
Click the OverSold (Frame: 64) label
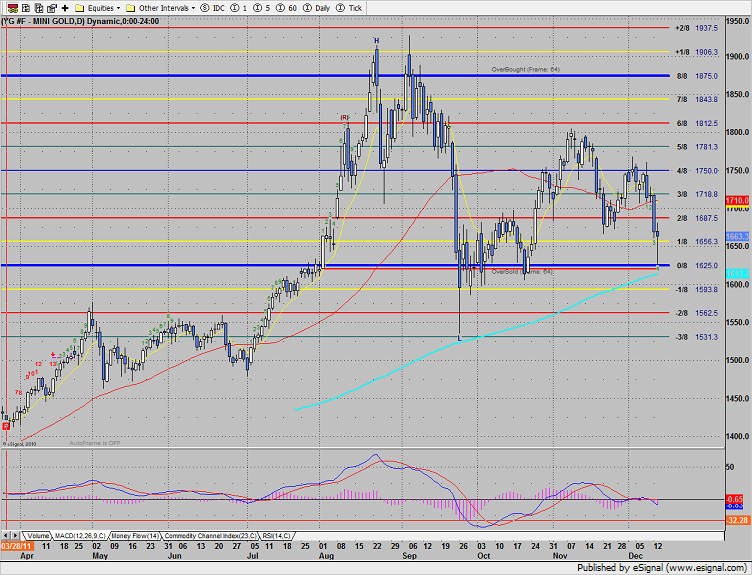(523, 272)
